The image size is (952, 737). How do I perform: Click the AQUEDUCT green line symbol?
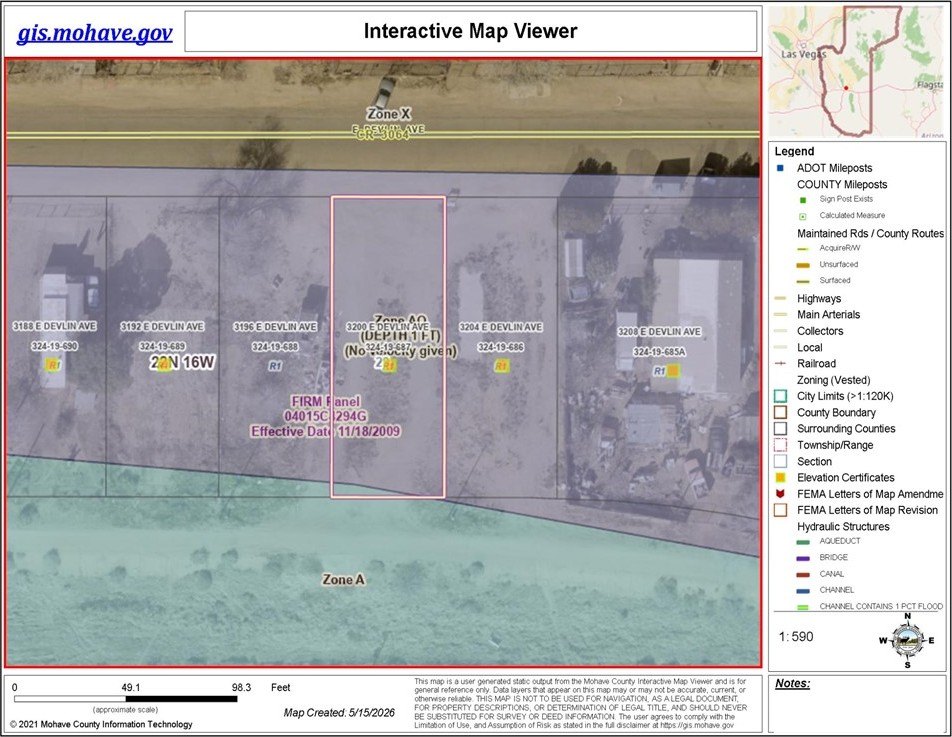coord(803,542)
